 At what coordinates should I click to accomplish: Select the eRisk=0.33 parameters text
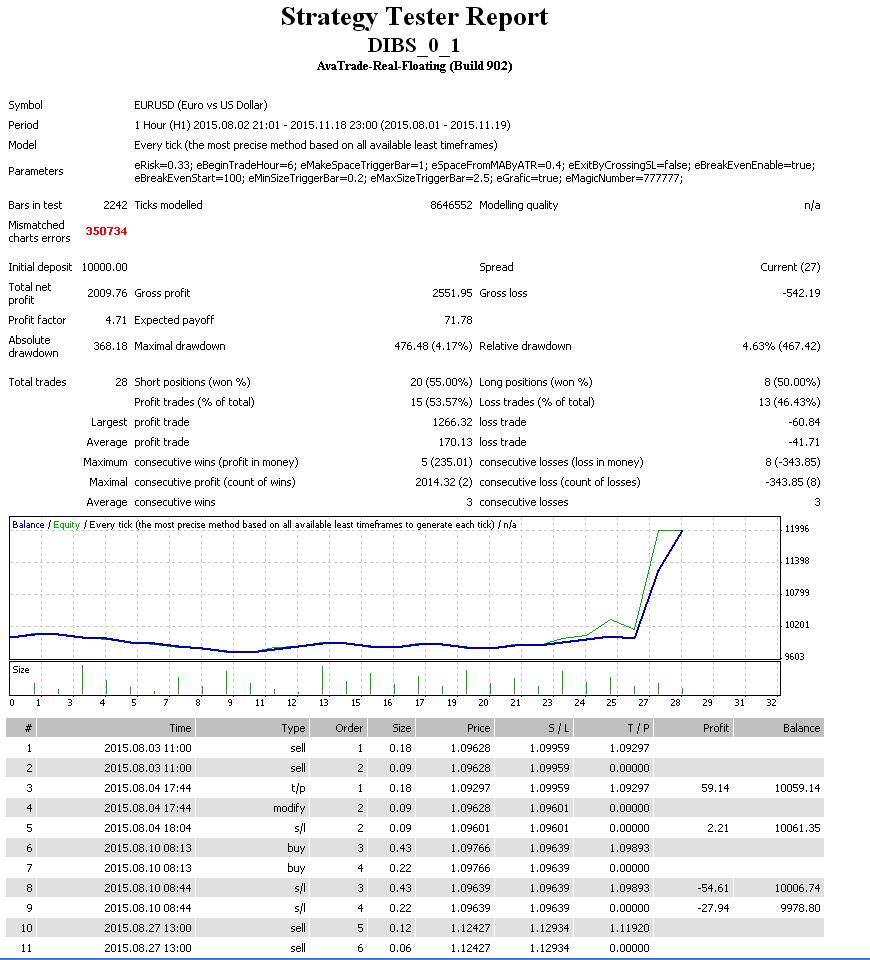474,172
